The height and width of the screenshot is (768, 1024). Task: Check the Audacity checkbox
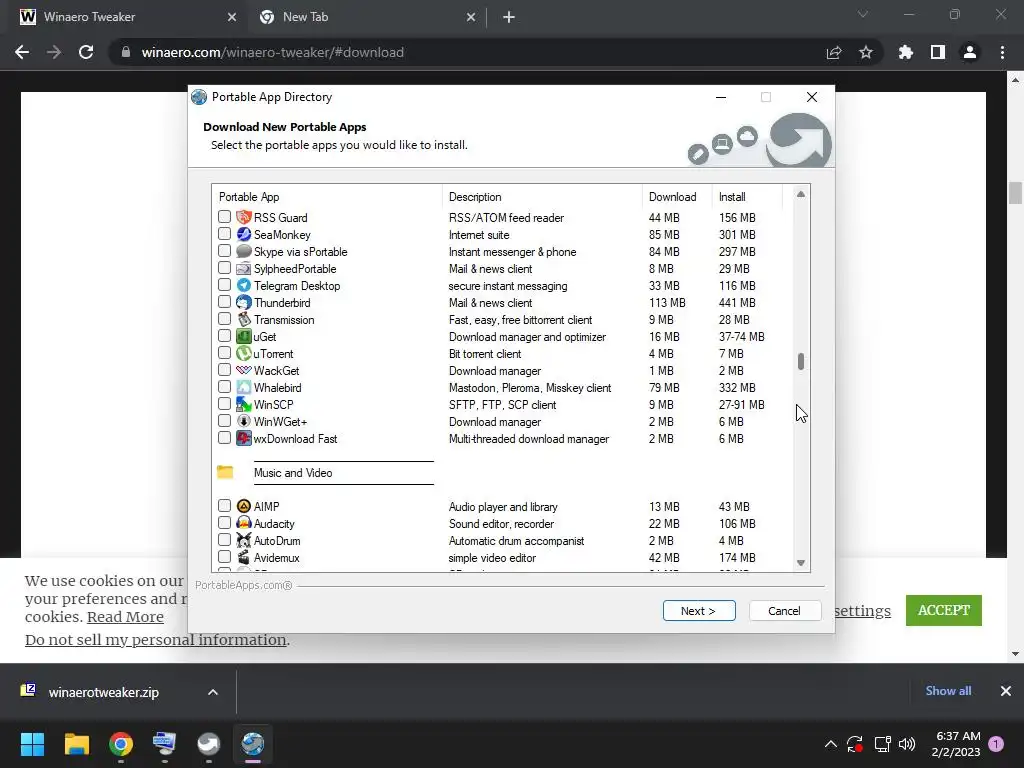click(224, 522)
